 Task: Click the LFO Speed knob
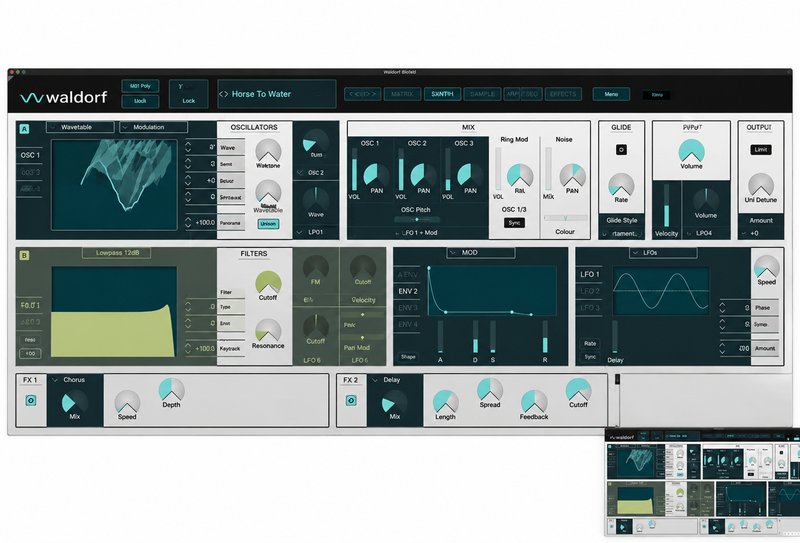pyautogui.click(x=766, y=267)
